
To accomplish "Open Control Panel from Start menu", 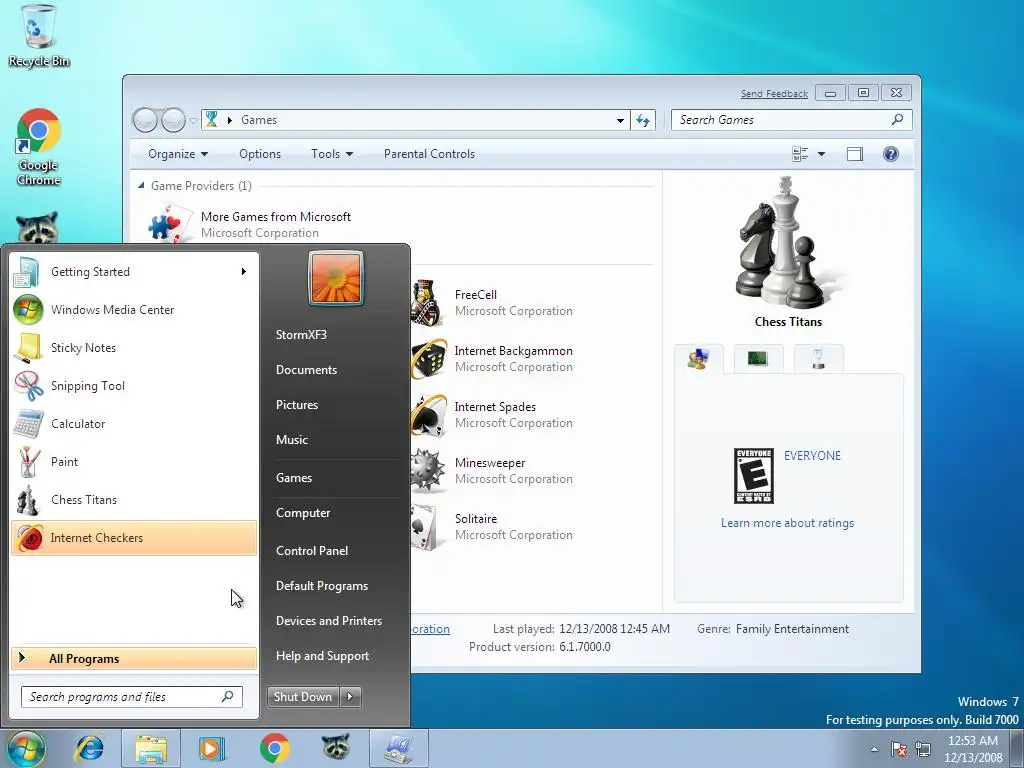I will coord(312,551).
